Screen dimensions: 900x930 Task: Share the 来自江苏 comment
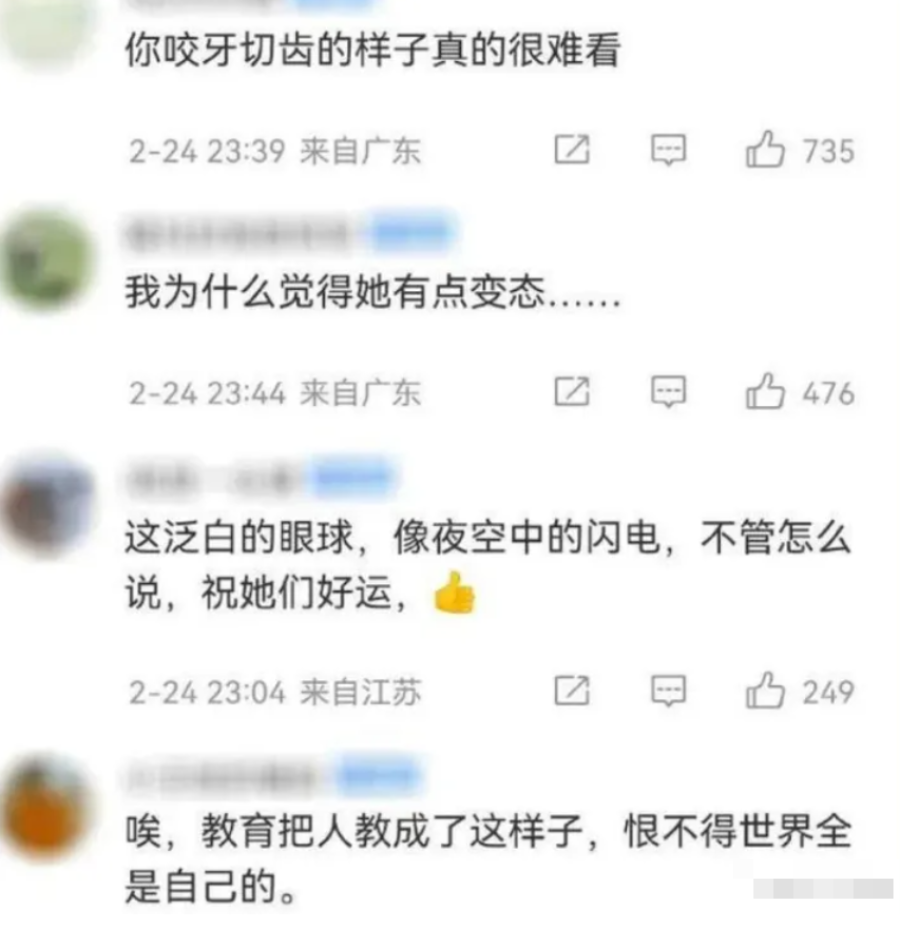pyautogui.click(x=572, y=690)
